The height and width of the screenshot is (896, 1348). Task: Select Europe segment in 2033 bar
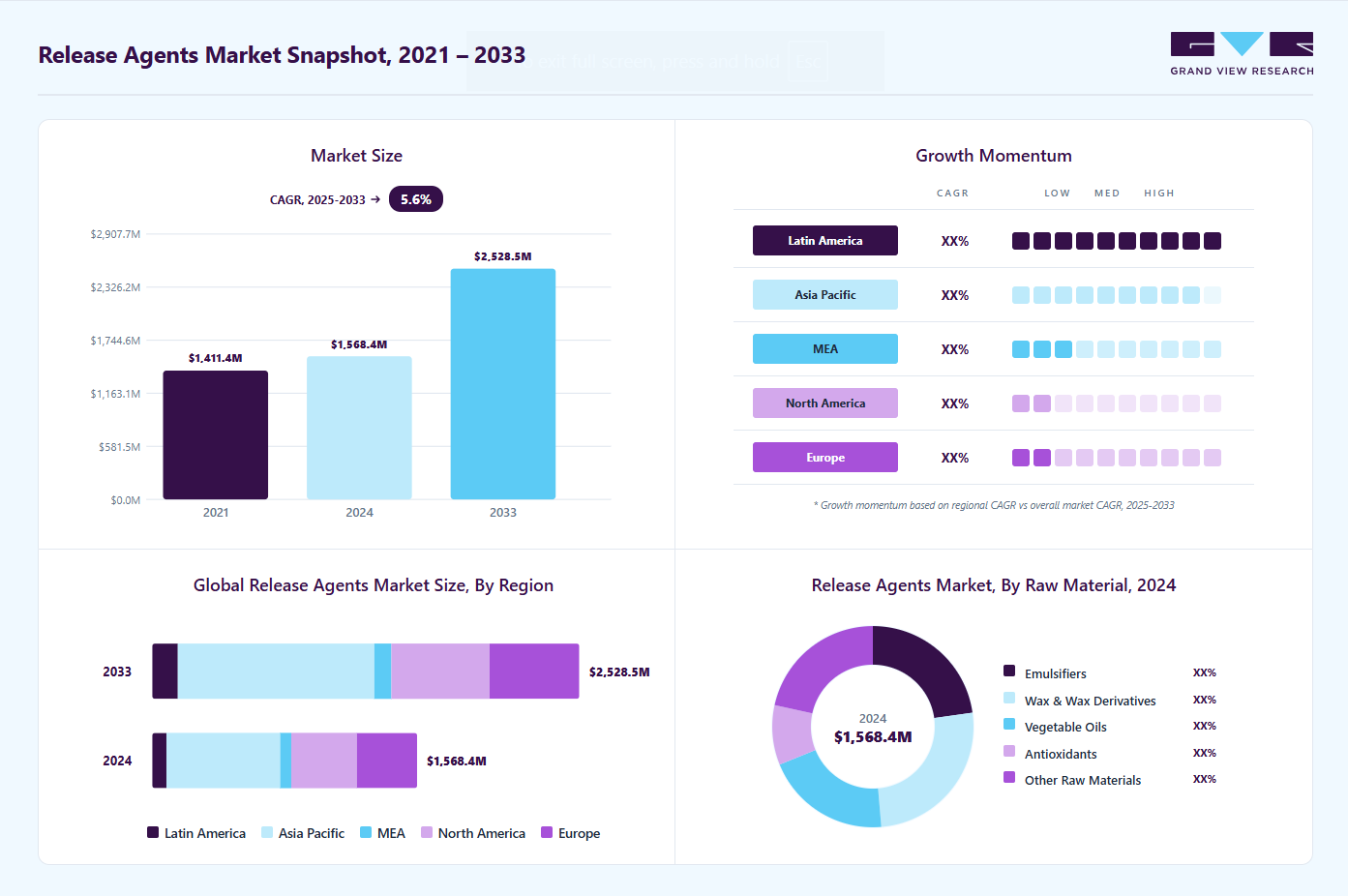point(534,672)
